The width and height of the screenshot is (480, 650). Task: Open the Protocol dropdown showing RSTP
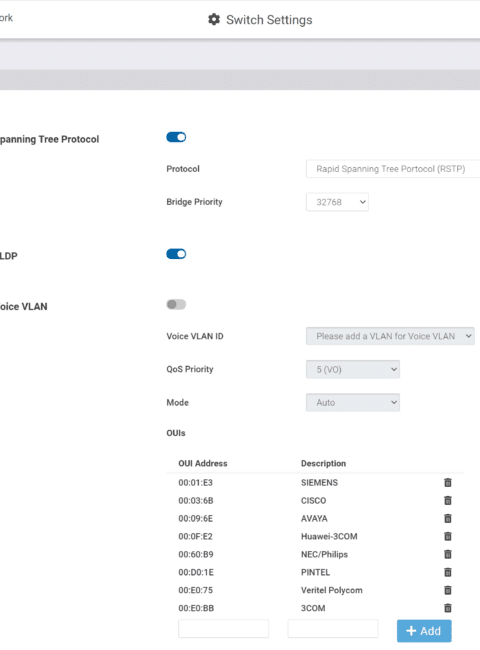coord(393,169)
